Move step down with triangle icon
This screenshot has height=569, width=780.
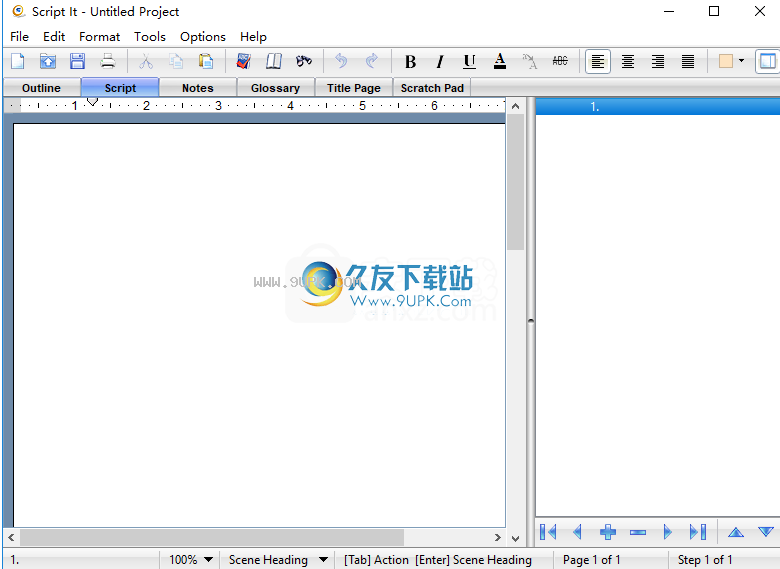click(x=766, y=532)
